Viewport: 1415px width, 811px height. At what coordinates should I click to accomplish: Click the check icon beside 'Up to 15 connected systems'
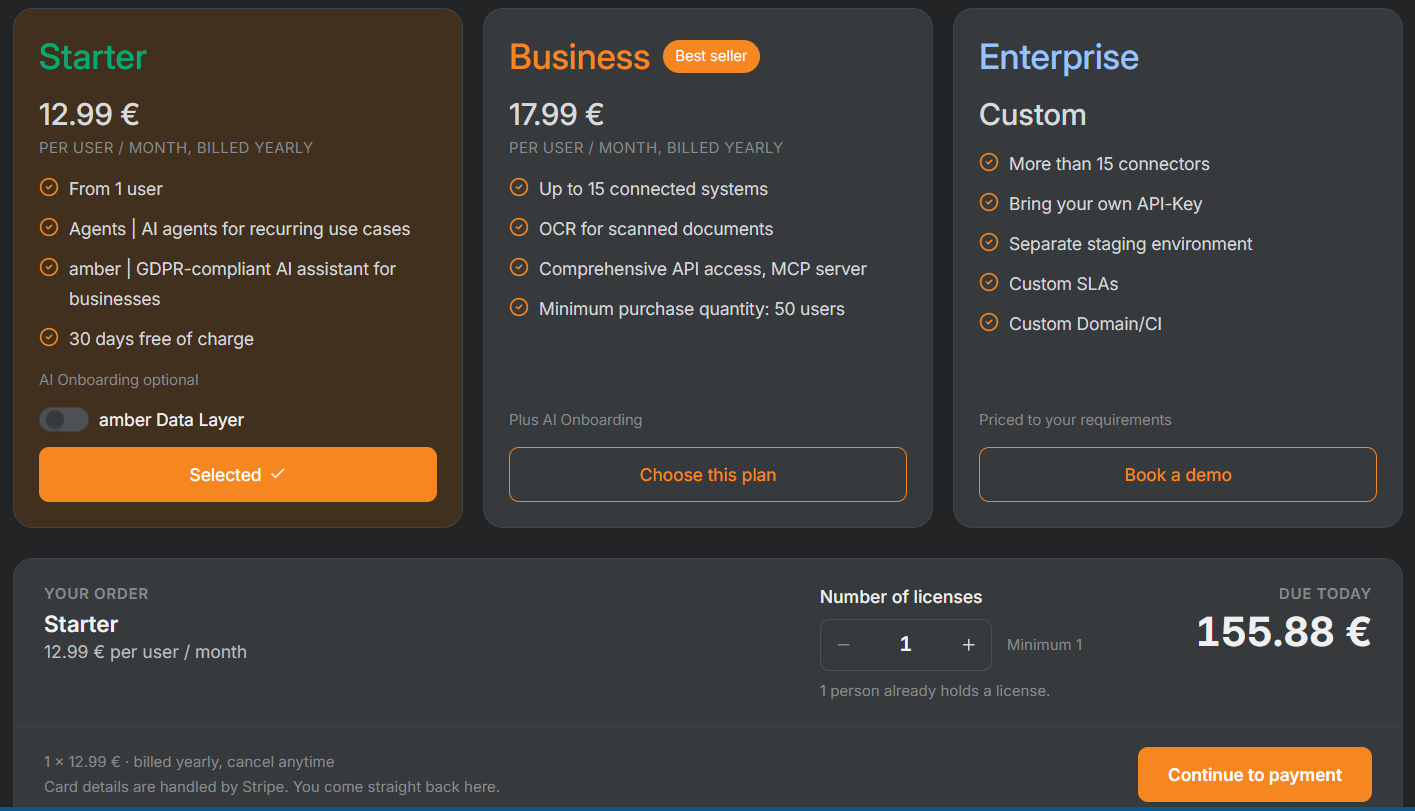click(518, 187)
